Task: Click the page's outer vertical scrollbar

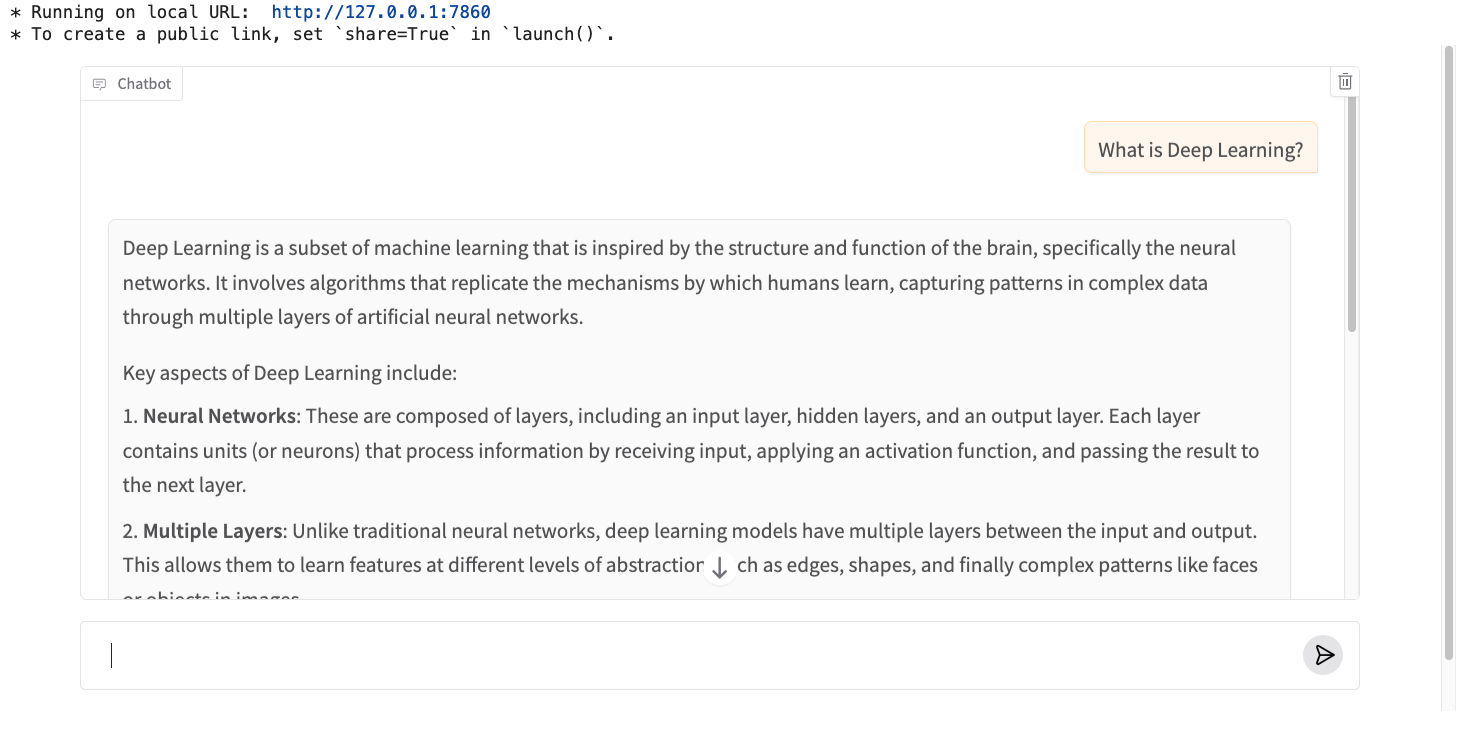Action: click(1448, 350)
